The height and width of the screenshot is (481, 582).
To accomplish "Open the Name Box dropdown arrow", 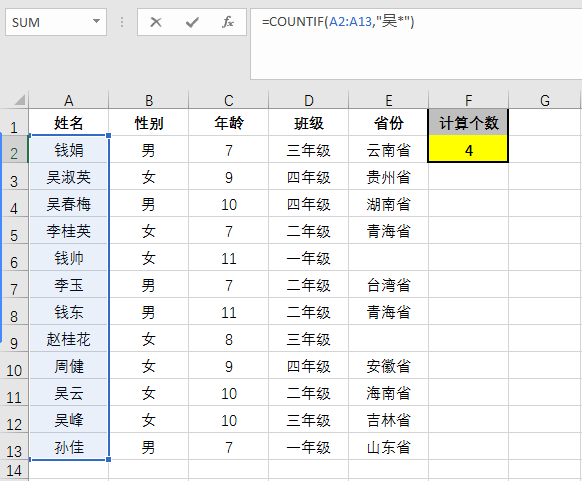I will (x=97, y=22).
